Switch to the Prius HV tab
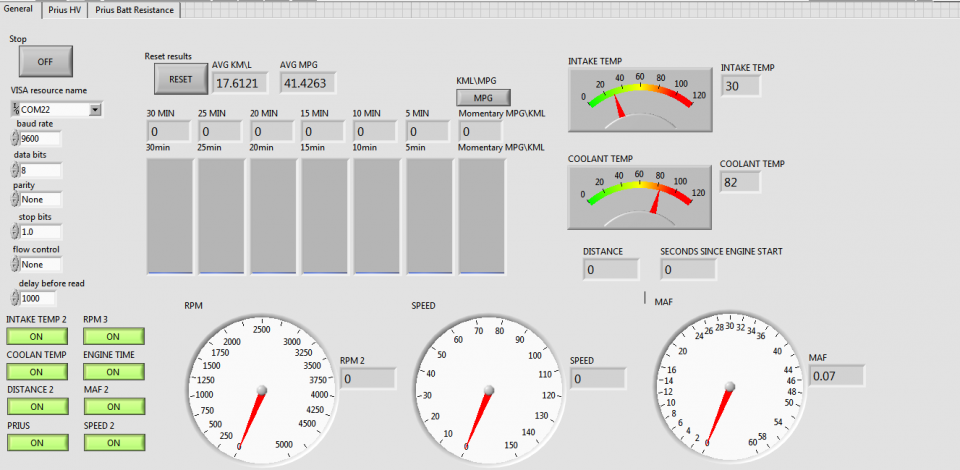 pyautogui.click(x=65, y=10)
